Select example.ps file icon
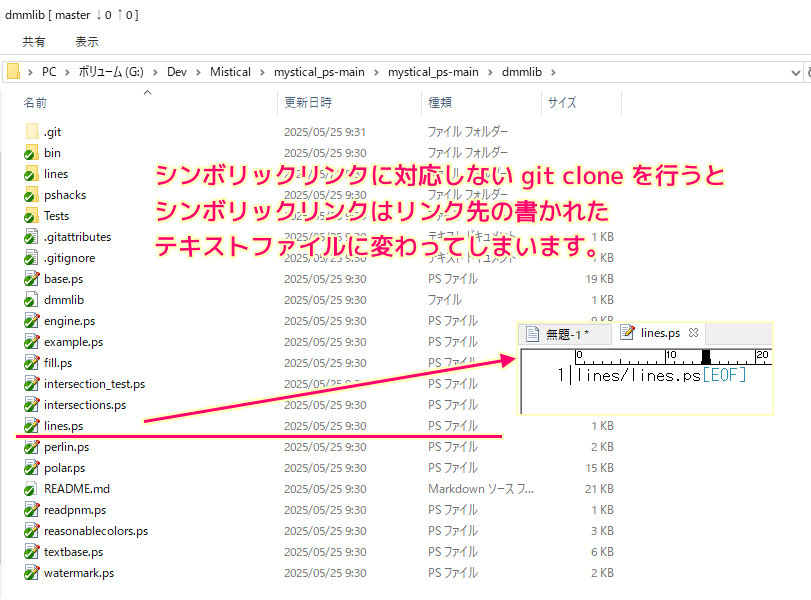This screenshot has width=811, height=600. coord(32,342)
